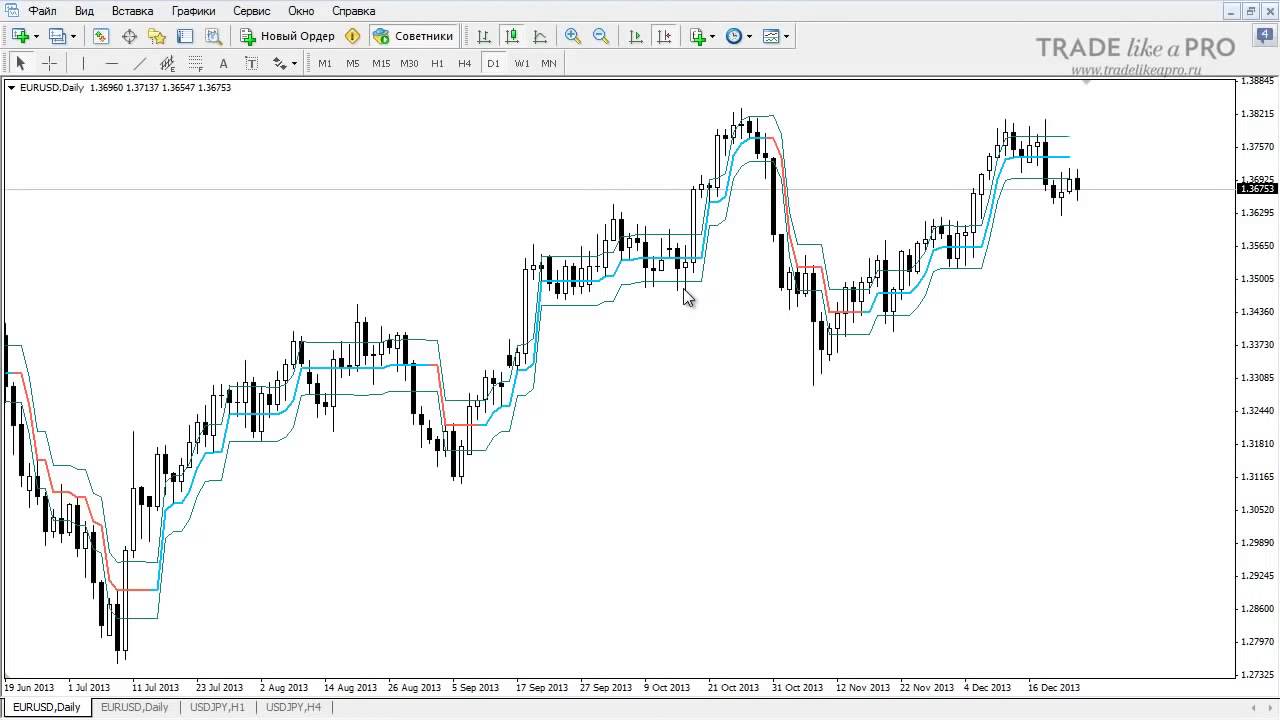Viewport: 1280px width, 720px height.
Task: Open the Data Window crosshair-circle icon
Action: [129, 36]
